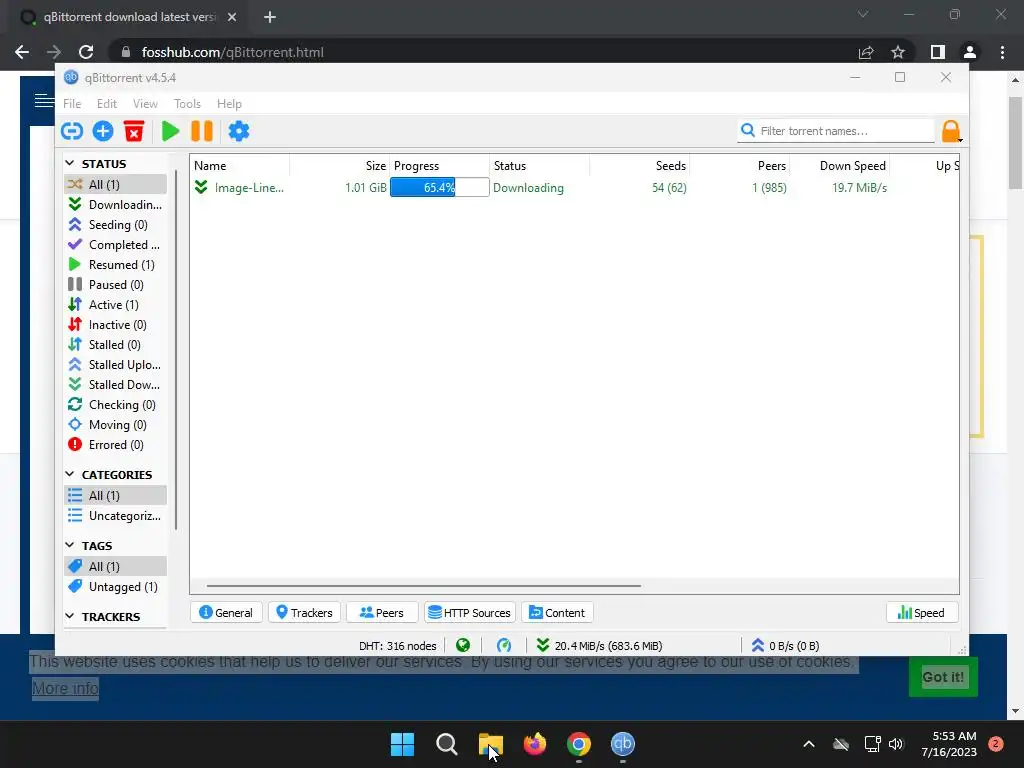Collapse the CATEGORIES section
This screenshot has height=768, width=1024.
[x=70, y=474]
